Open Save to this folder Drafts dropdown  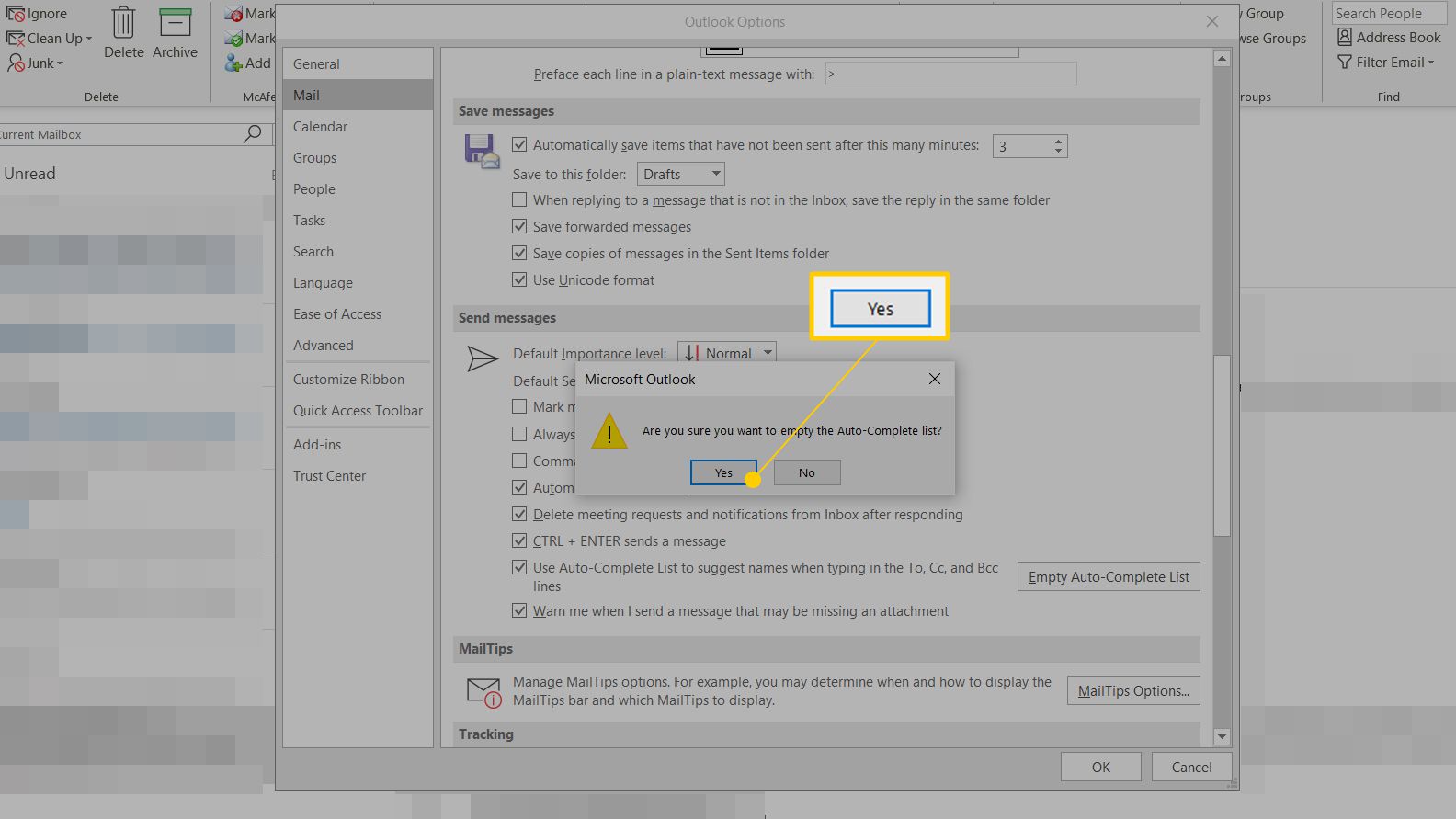pyautogui.click(x=681, y=174)
